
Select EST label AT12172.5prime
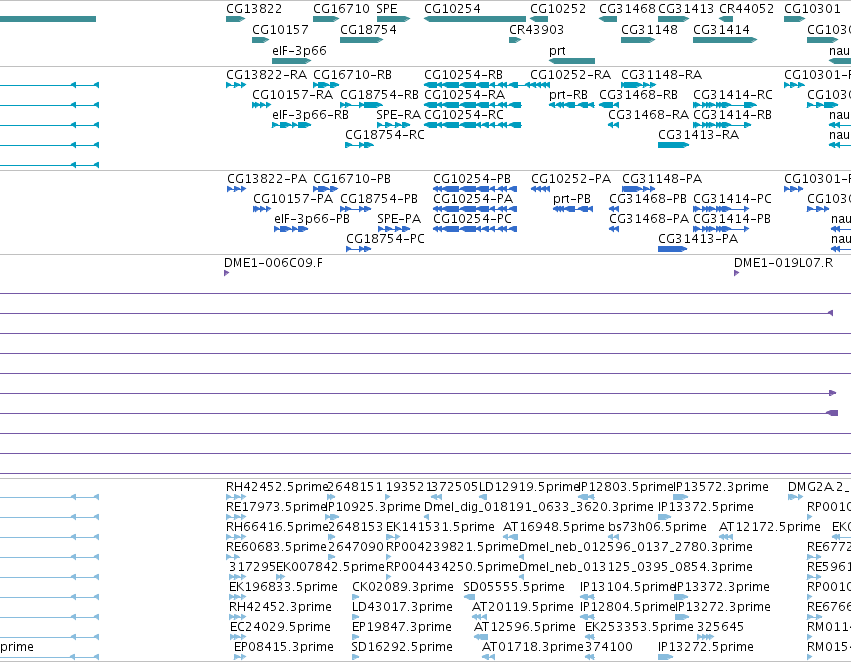(770, 527)
